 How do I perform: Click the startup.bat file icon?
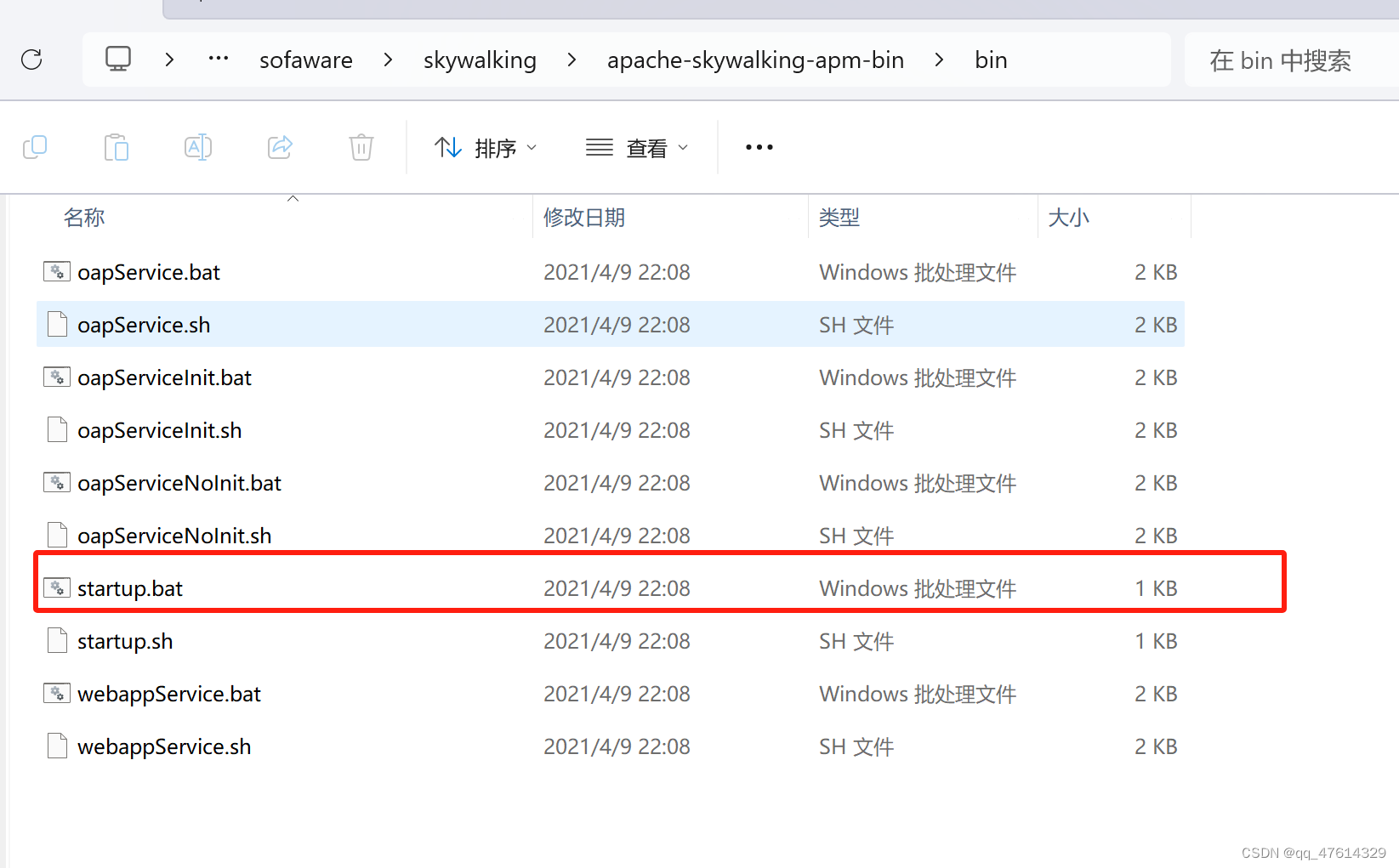coord(57,588)
